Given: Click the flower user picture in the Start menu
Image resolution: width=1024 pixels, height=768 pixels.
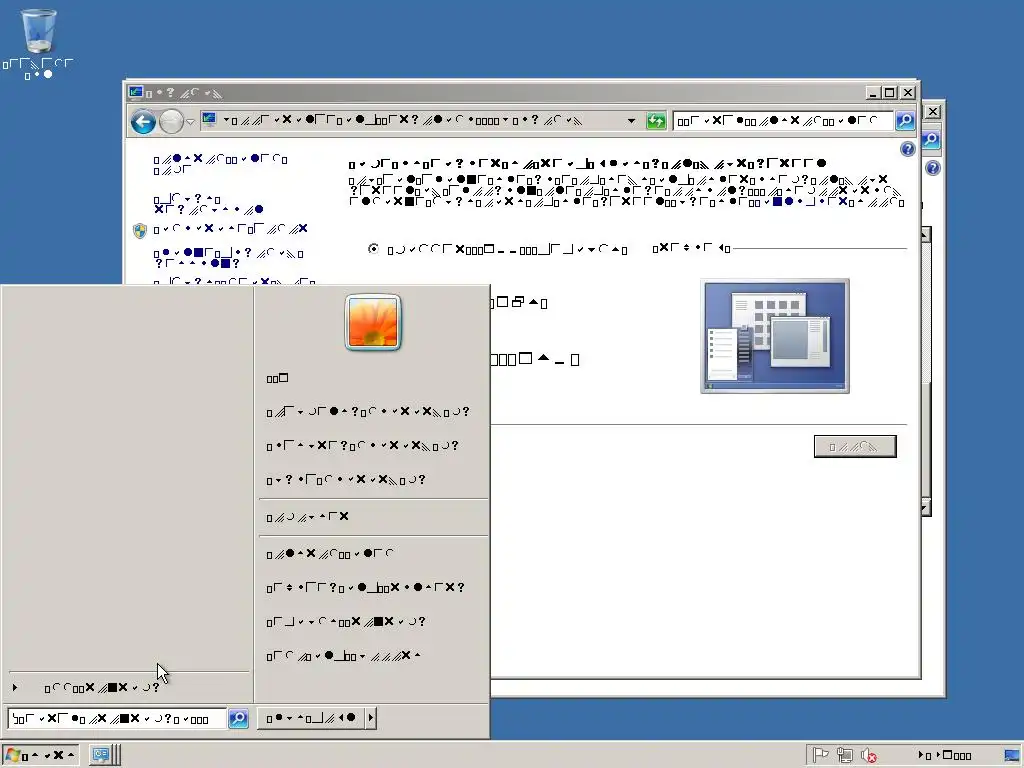Looking at the screenshot, I should (373, 323).
